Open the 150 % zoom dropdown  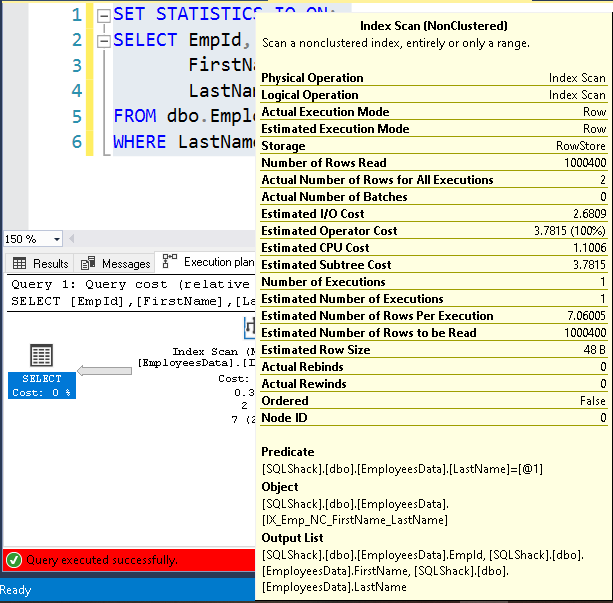57,239
